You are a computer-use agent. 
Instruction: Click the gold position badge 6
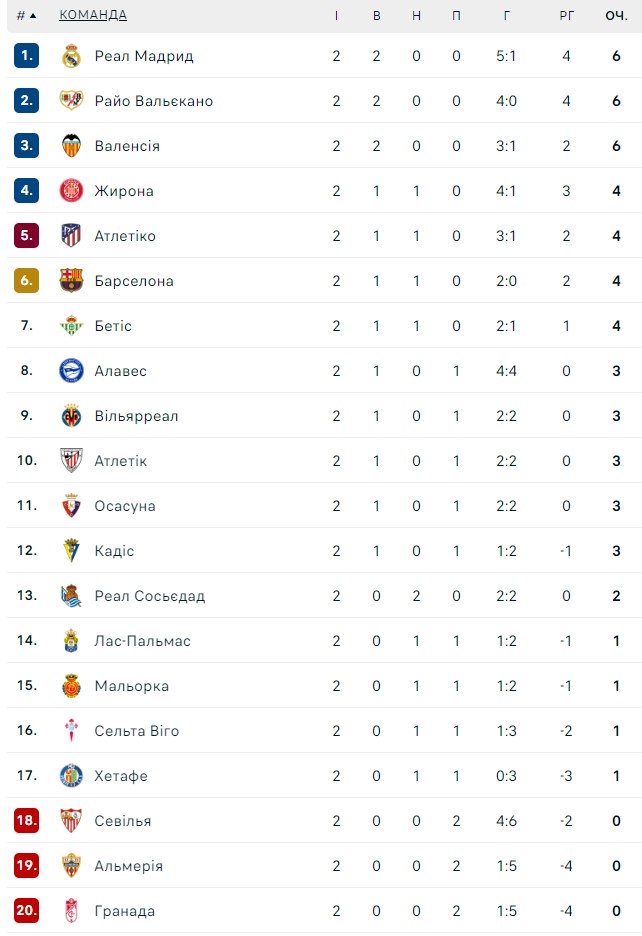(x=26, y=281)
